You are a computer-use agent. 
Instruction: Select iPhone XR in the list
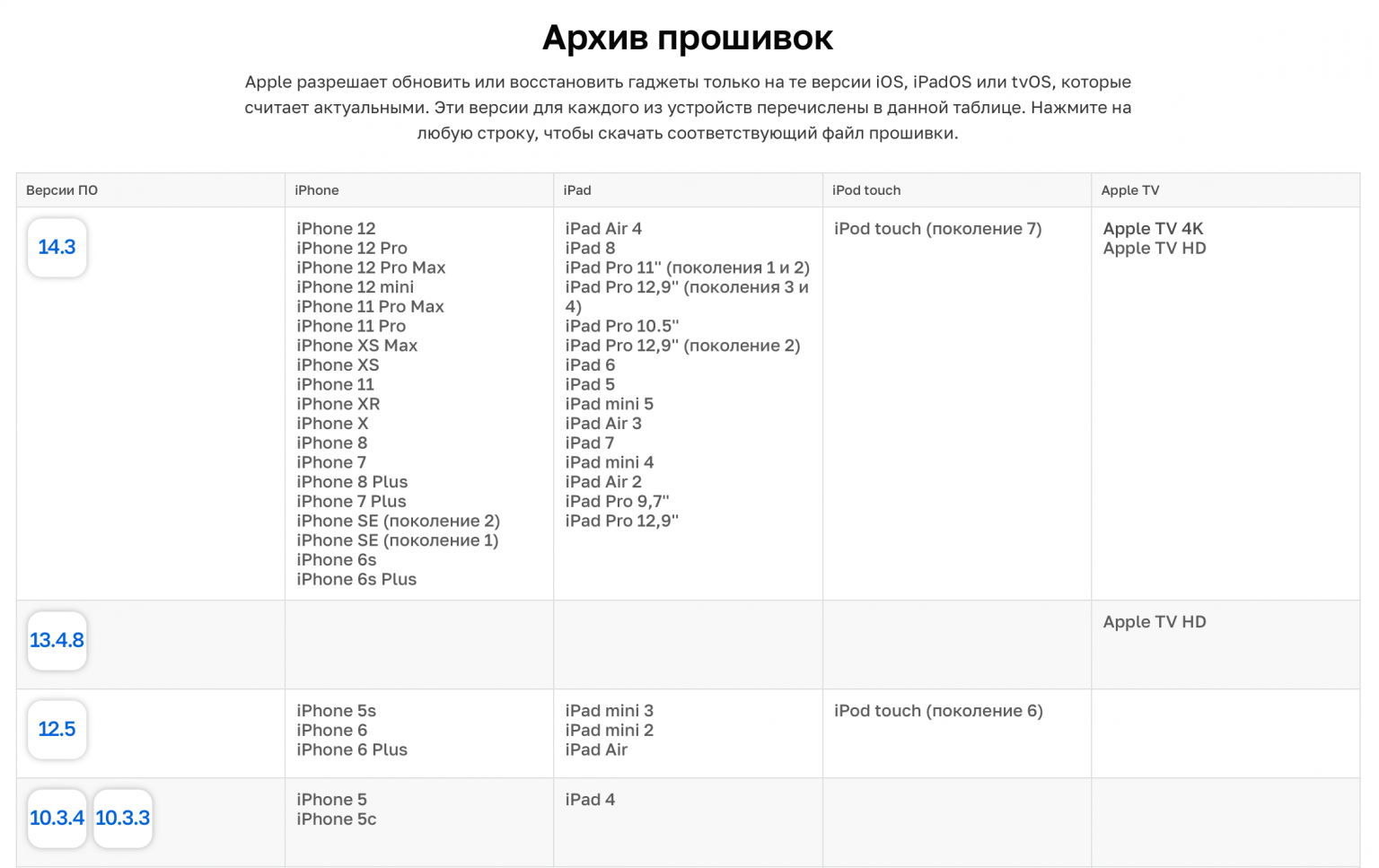pos(338,404)
